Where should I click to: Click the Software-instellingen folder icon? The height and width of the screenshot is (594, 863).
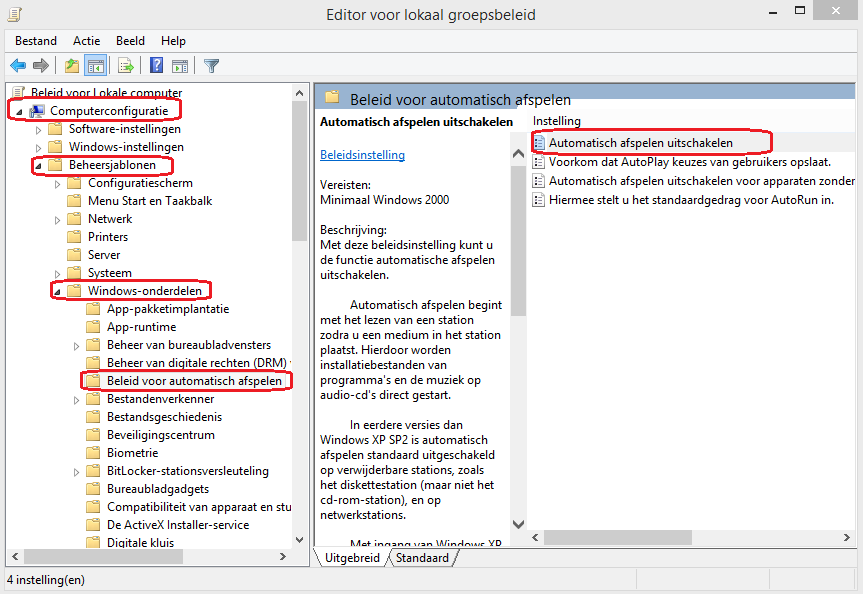(x=55, y=129)
